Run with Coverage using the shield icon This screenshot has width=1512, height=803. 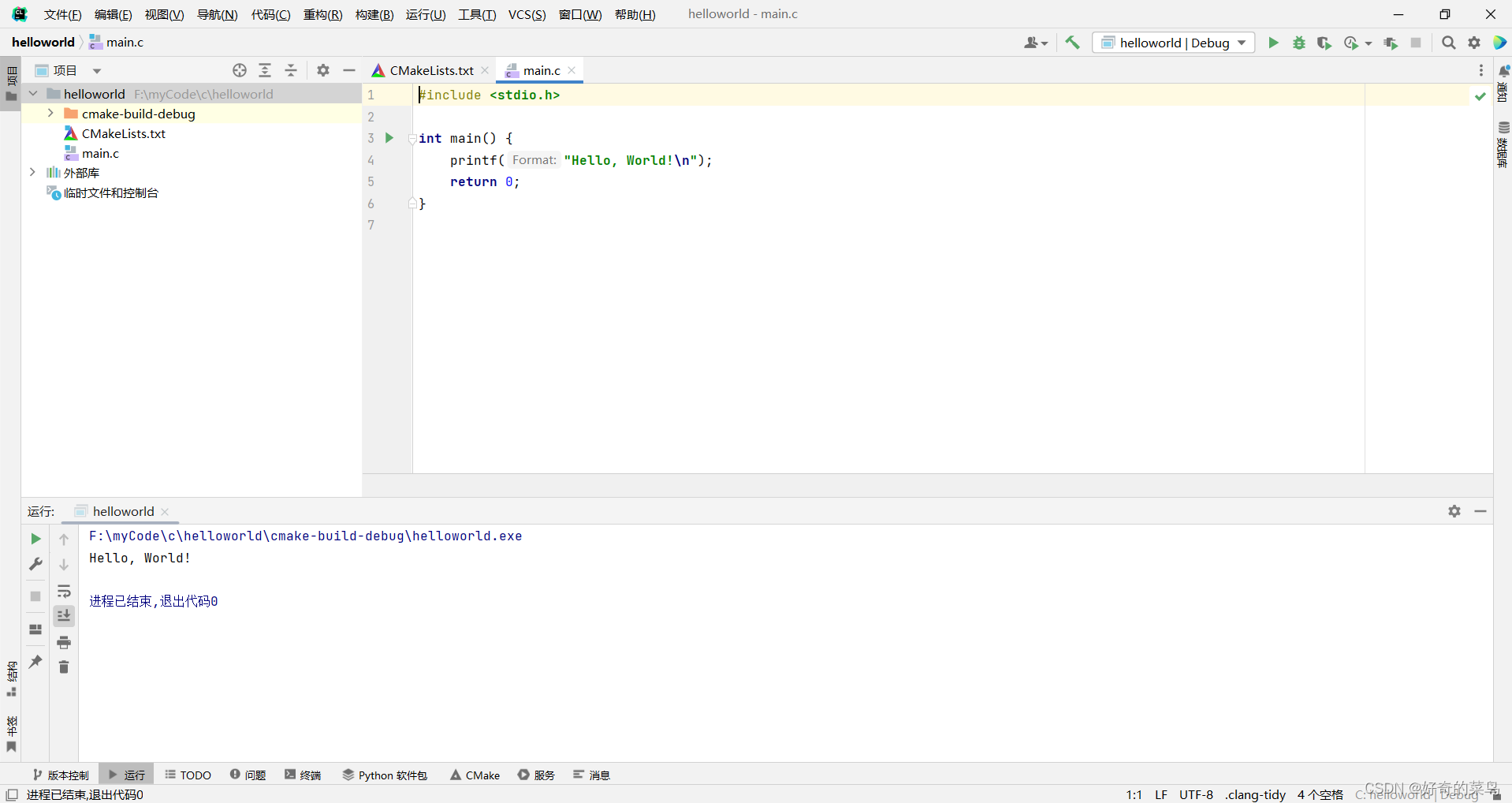1324,43
